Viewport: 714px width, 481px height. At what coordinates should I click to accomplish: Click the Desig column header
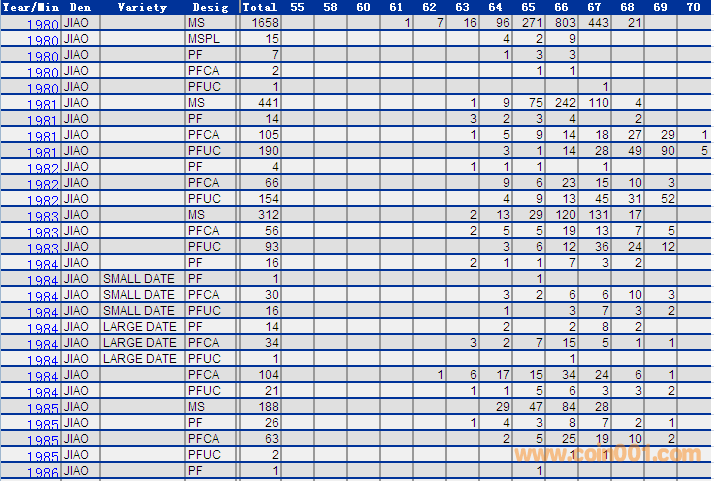[x=210, y=7]
